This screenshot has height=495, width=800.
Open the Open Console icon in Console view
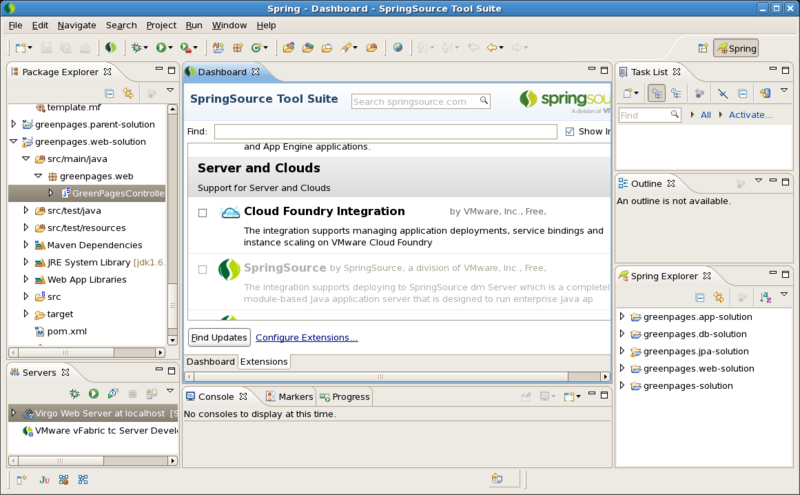[x=569, y=397]
